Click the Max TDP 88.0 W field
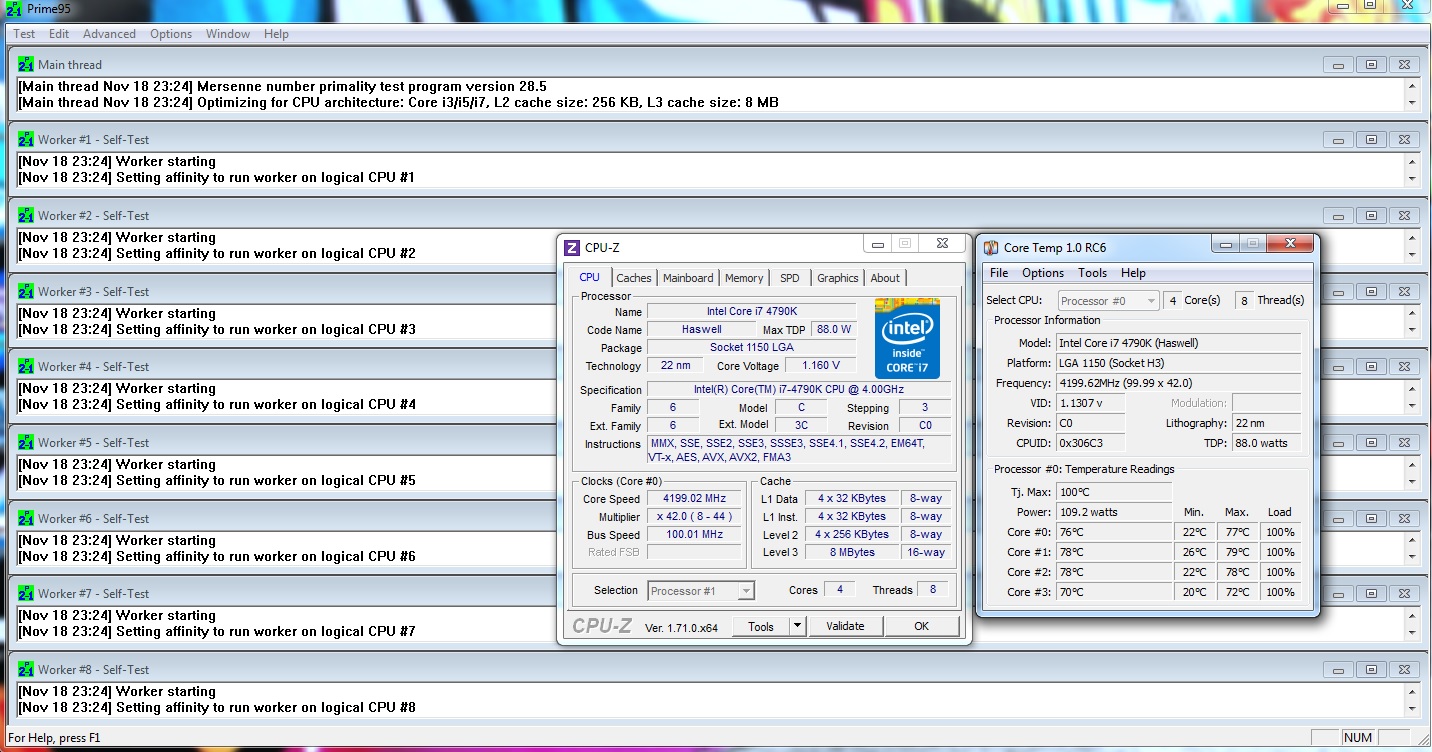1432x752 pixels. pyautogui.click(x=833, y=329)
